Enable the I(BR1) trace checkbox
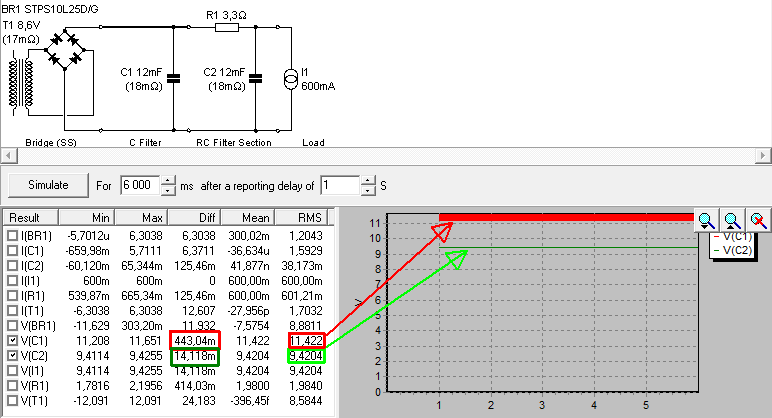The height and width of the screenshot is (418, 772). point(13,236)
